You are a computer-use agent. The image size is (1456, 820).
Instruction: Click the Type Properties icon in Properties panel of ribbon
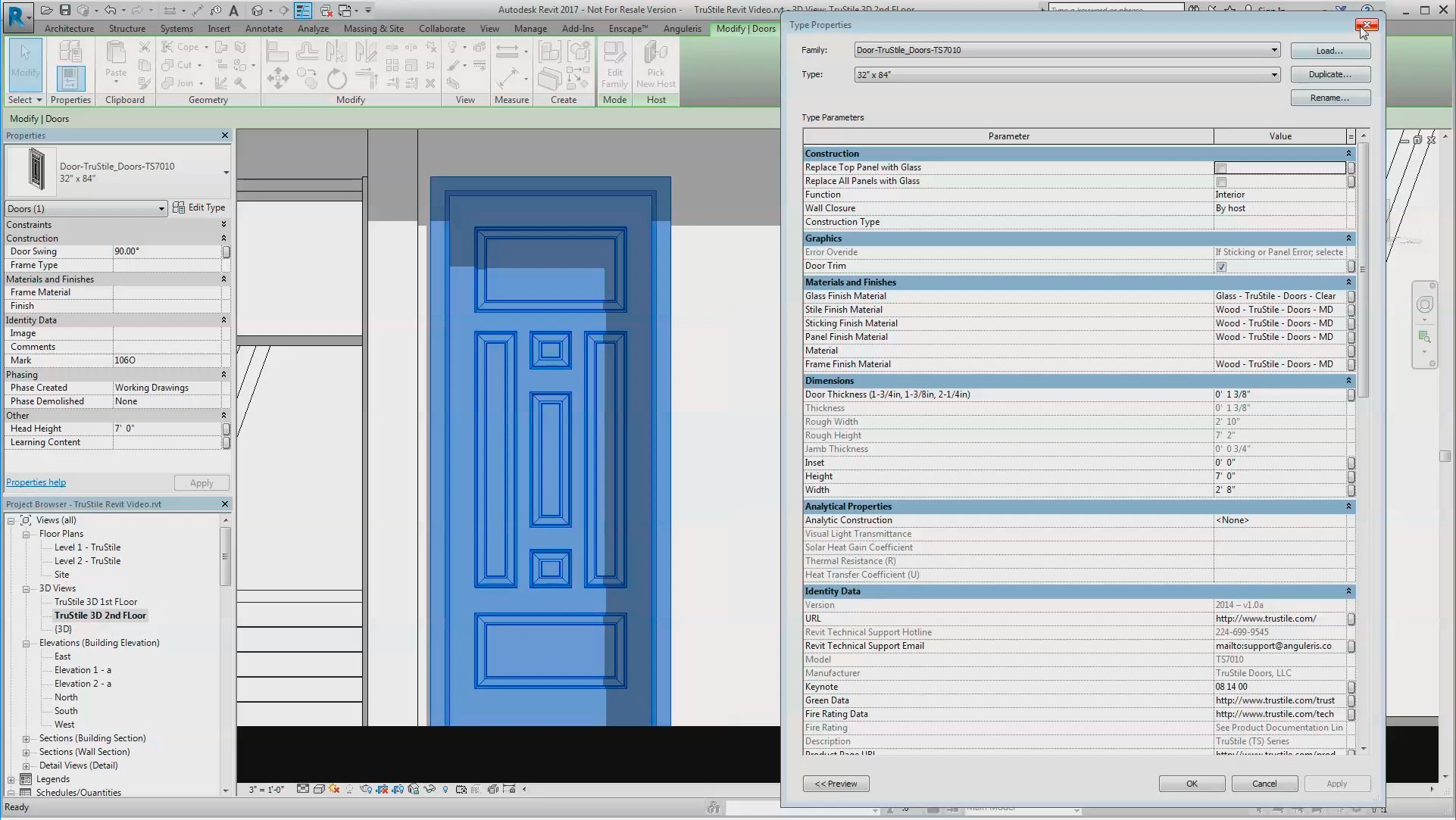(70, 52)
